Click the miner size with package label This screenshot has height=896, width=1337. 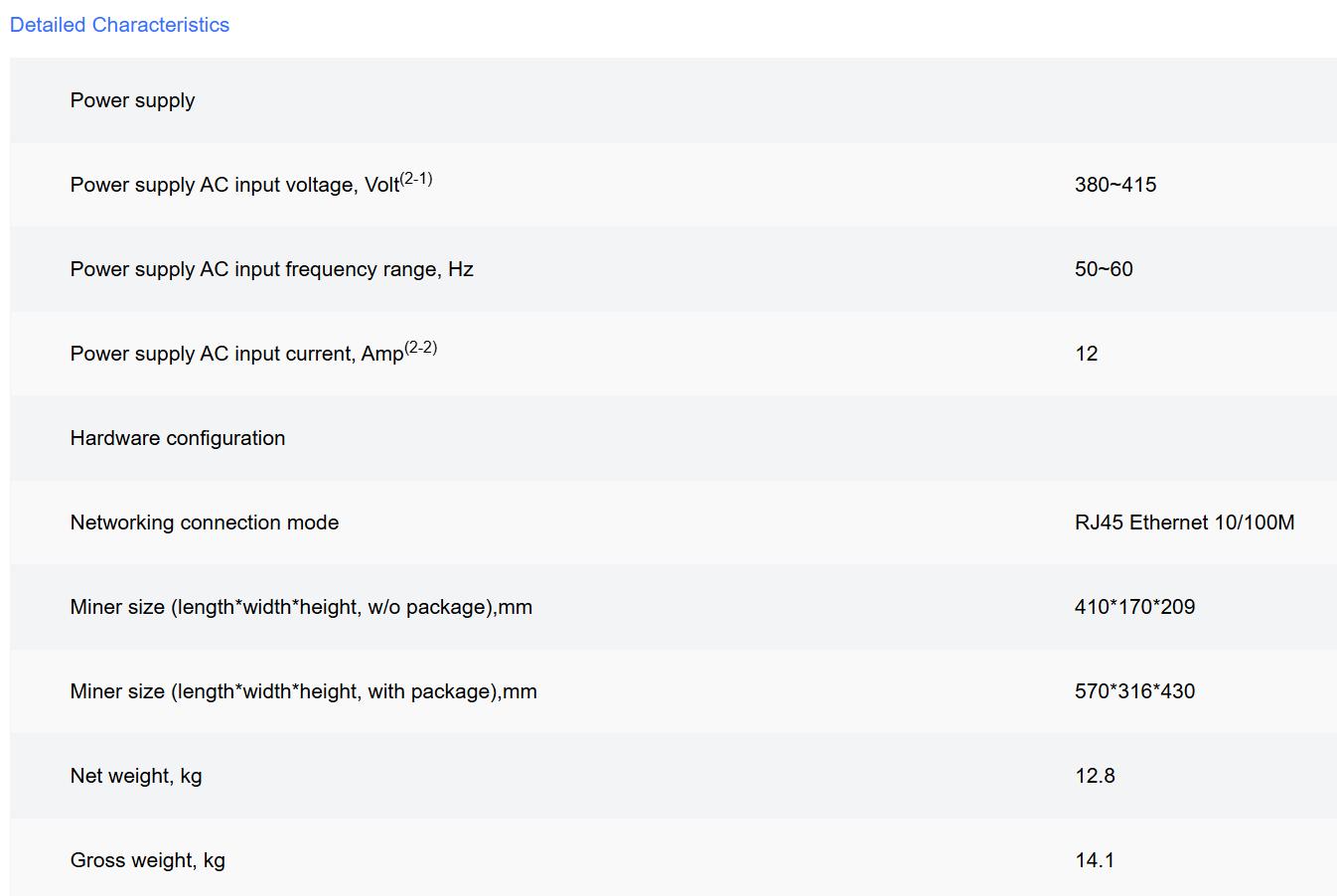point(303,691)
